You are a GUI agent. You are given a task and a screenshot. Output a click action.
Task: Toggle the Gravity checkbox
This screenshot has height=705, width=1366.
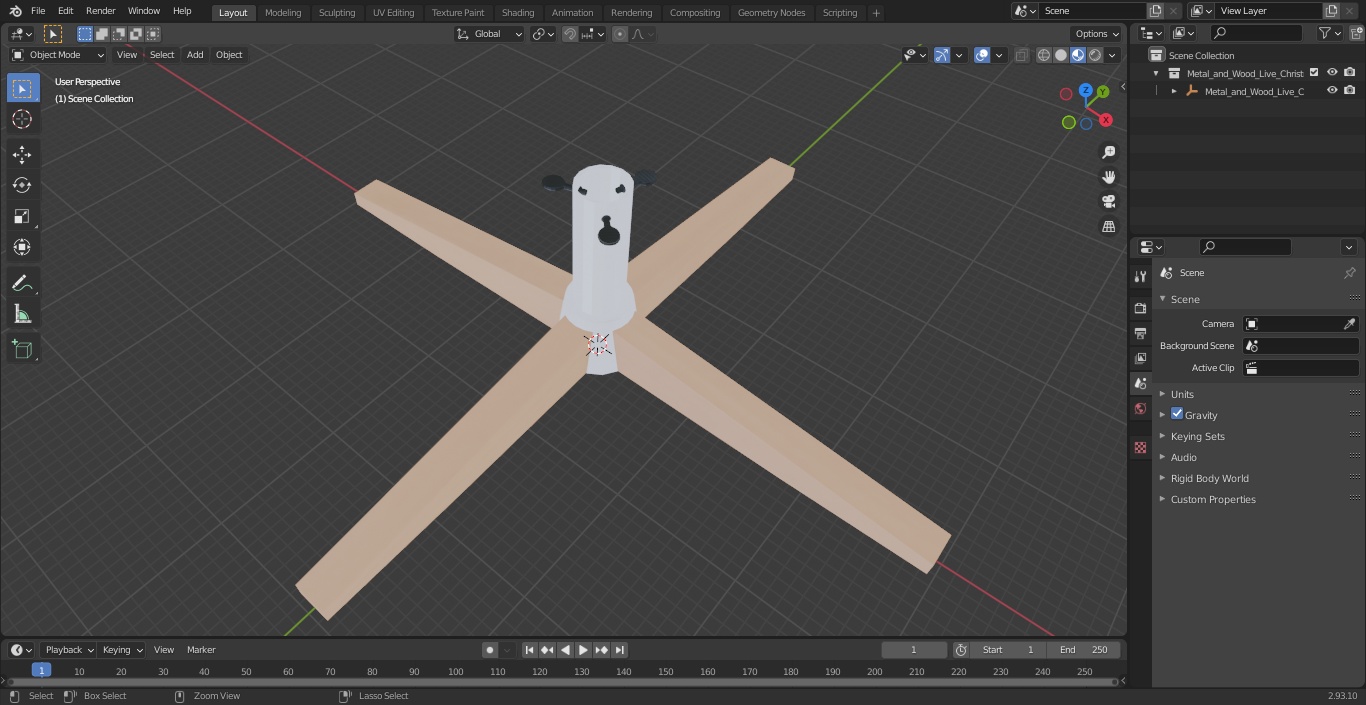click(1177, 414)
